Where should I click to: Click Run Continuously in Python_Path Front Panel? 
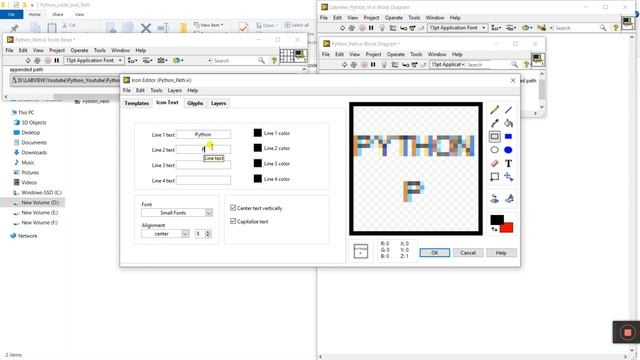click(x=37, y=60)
